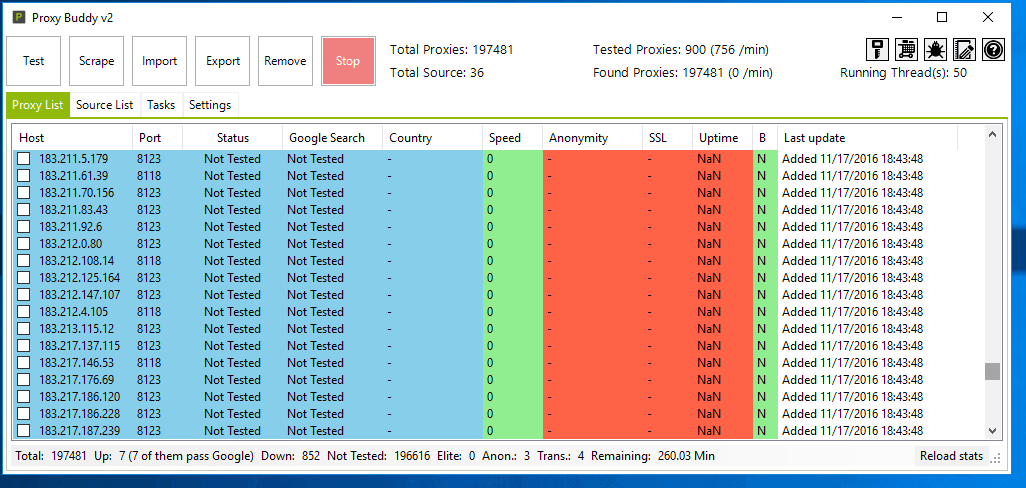Start scraping with the Scrape button
The height and width of the screenshot is (488, 1026).
coord(96,61)
